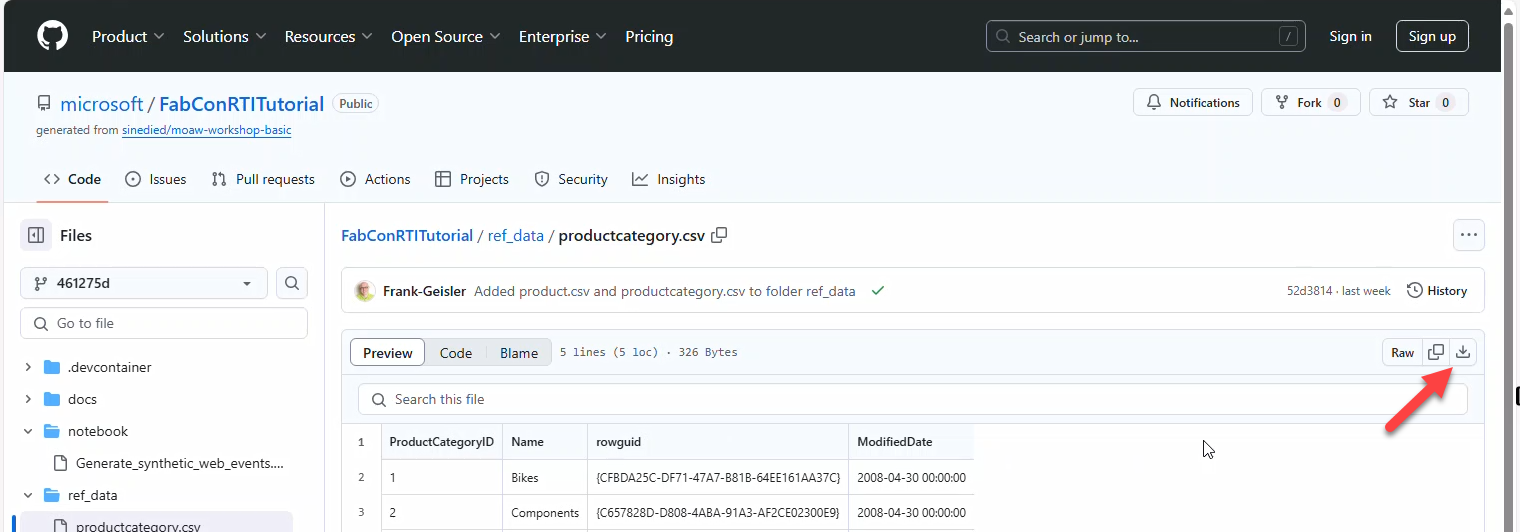The height and width of the screenshot is (532, 1520).
Task: Click the FabConRTITutorial repository title link
Action: point(242,104)
